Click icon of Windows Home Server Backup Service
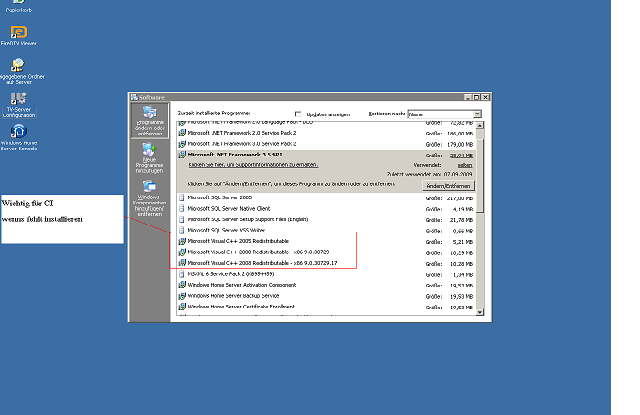 pyautogui.click(x=182, y=296)
